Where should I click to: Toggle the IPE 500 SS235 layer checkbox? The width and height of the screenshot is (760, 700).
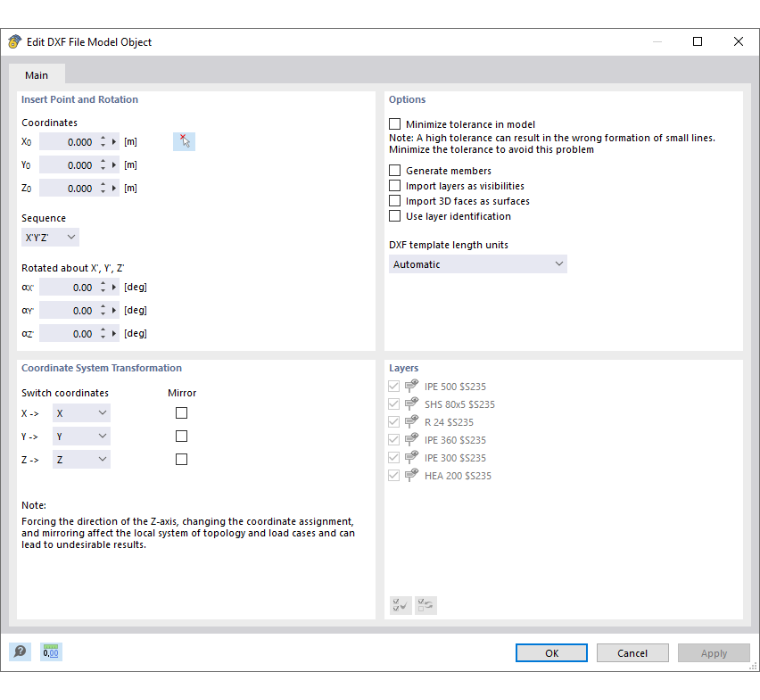pyautogui.click(x=394, y=386)
